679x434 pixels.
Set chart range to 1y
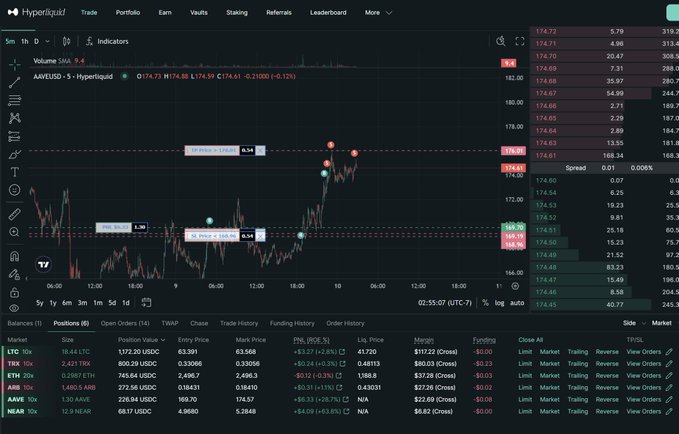[x=53, y=302]
